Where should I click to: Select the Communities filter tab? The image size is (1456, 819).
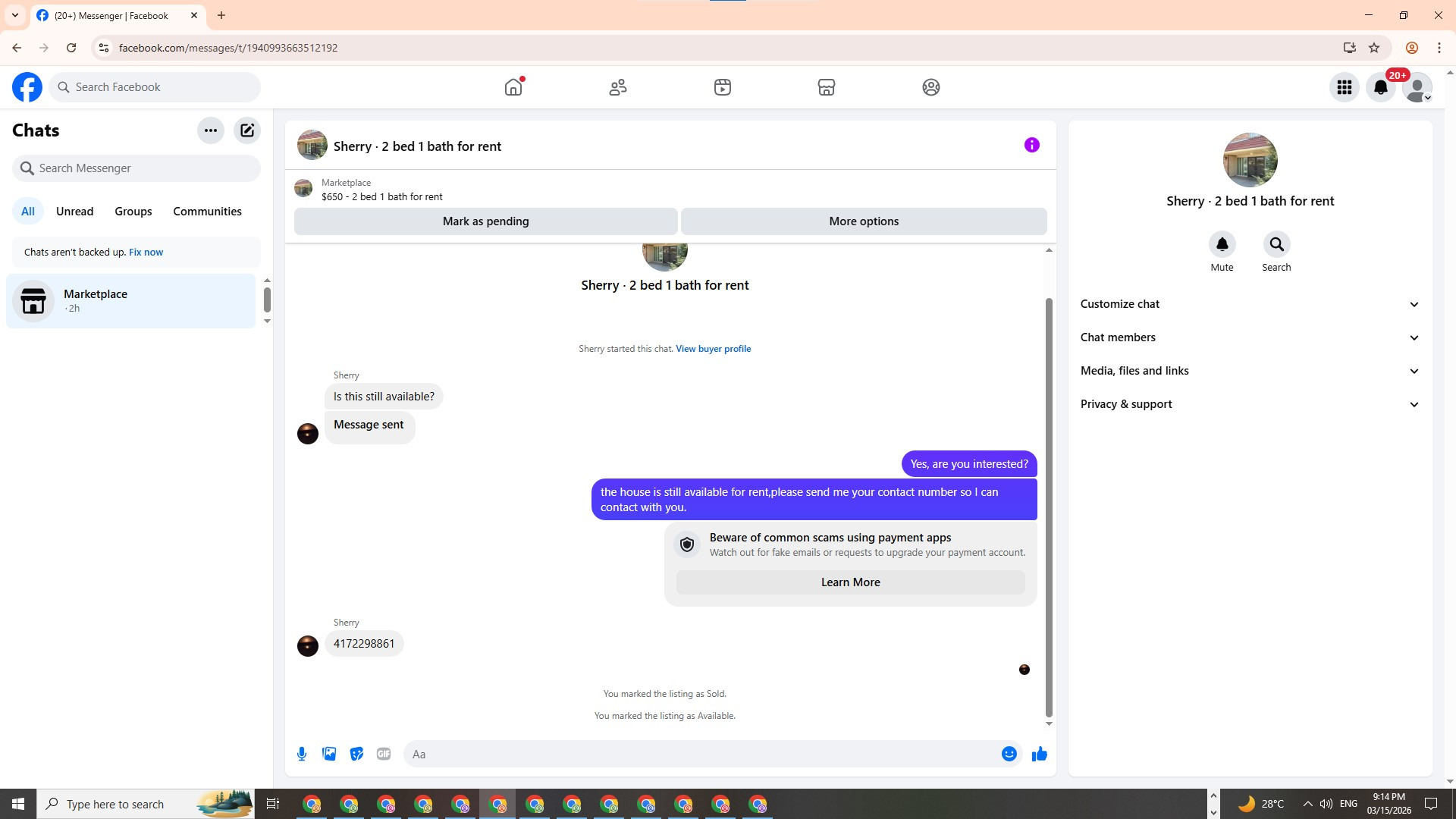click(207, 212)
